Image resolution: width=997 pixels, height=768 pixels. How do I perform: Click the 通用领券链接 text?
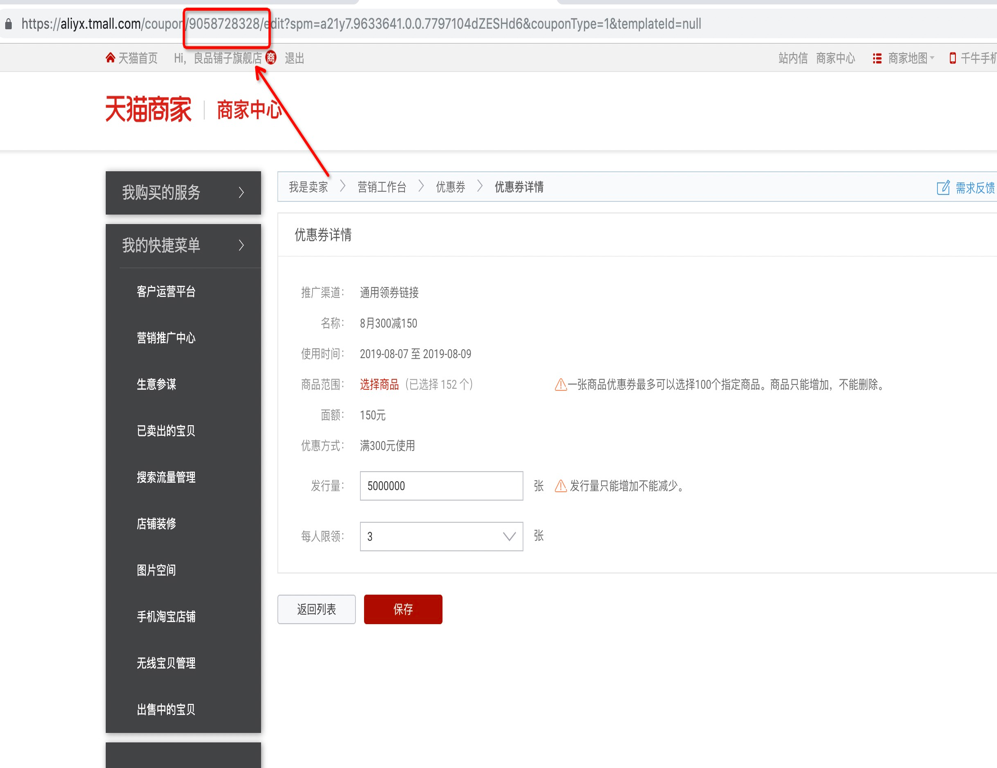[x=389, y=292]
